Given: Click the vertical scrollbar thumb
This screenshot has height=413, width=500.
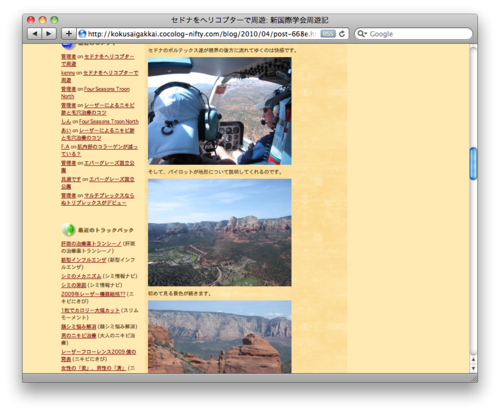Looking at the screenshot, I should tap(473, 164).
